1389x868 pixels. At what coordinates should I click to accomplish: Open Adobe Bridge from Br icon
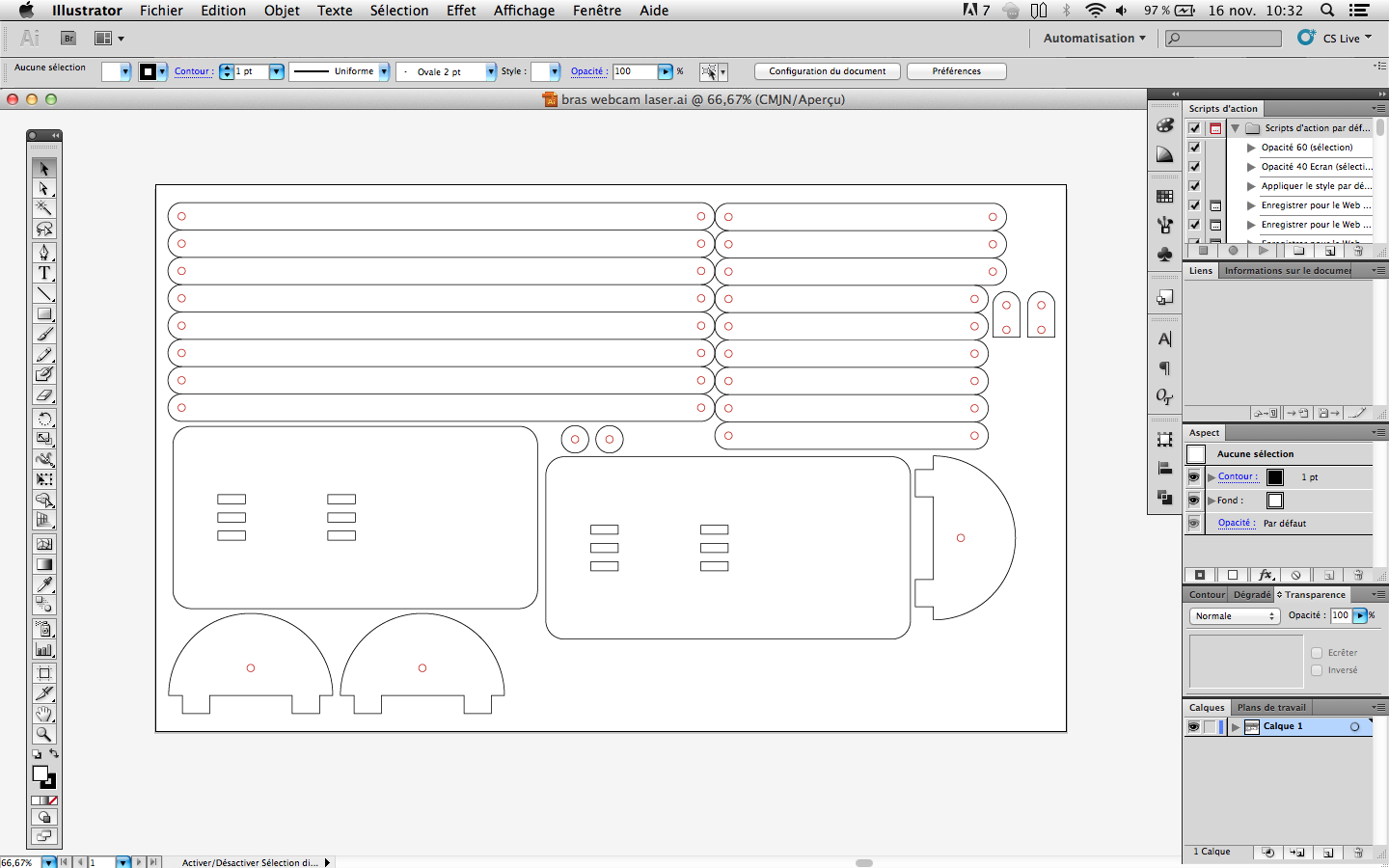pos(68,39)
